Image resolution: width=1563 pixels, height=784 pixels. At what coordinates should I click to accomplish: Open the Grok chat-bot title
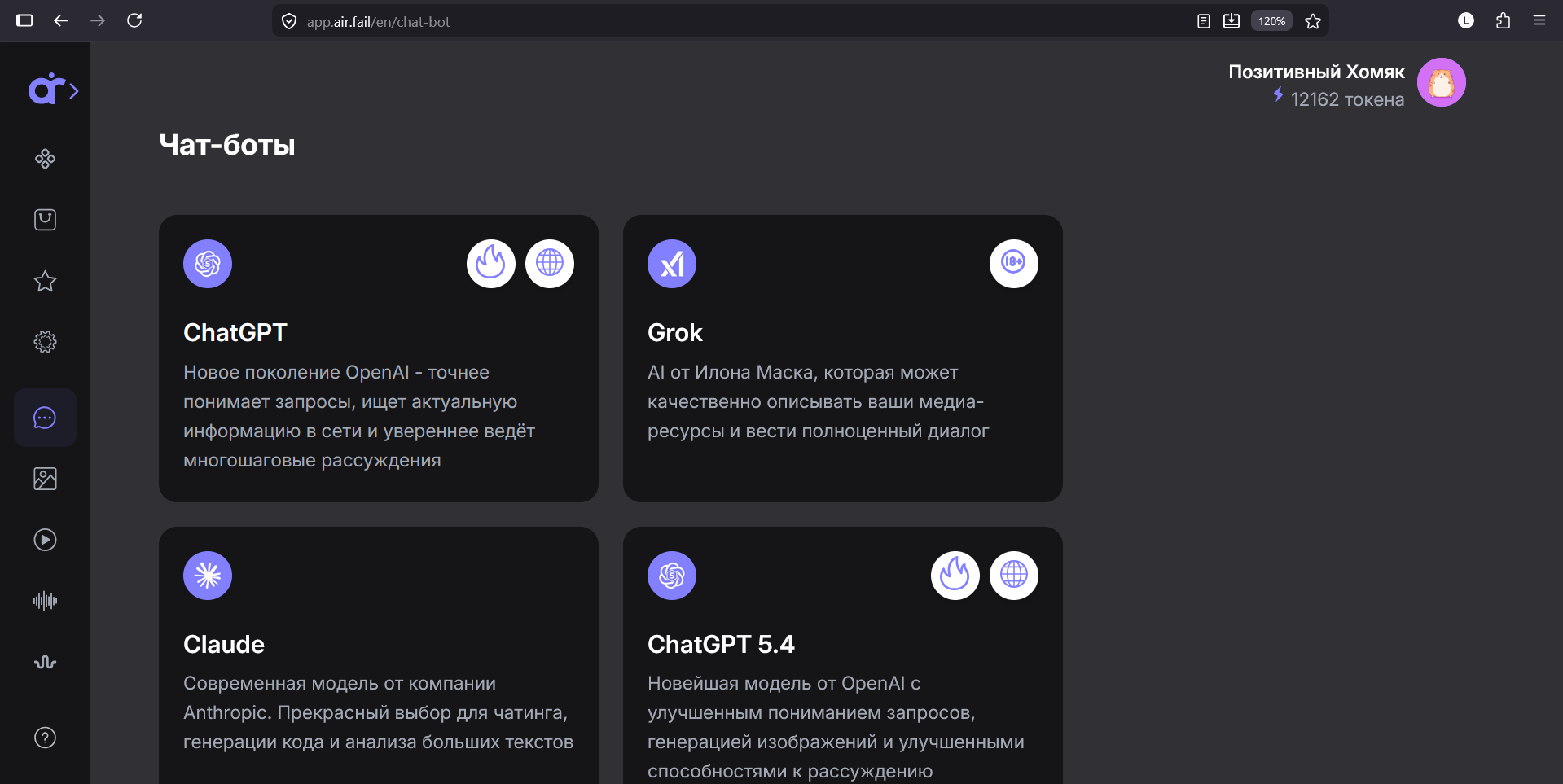(x=675, y=333)
